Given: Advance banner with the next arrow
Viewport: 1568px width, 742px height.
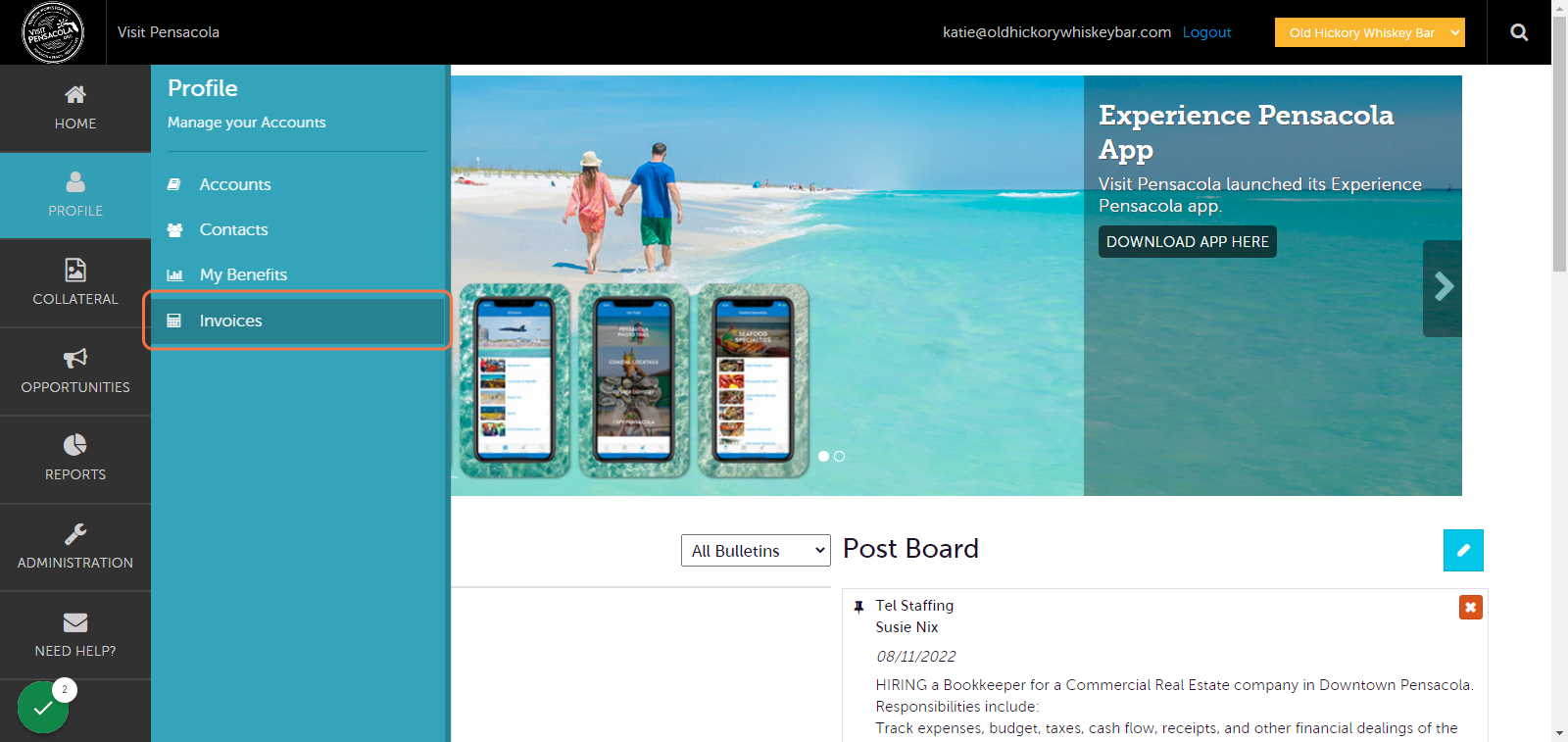Looking at the screenshot, I should pos(1443,287).
